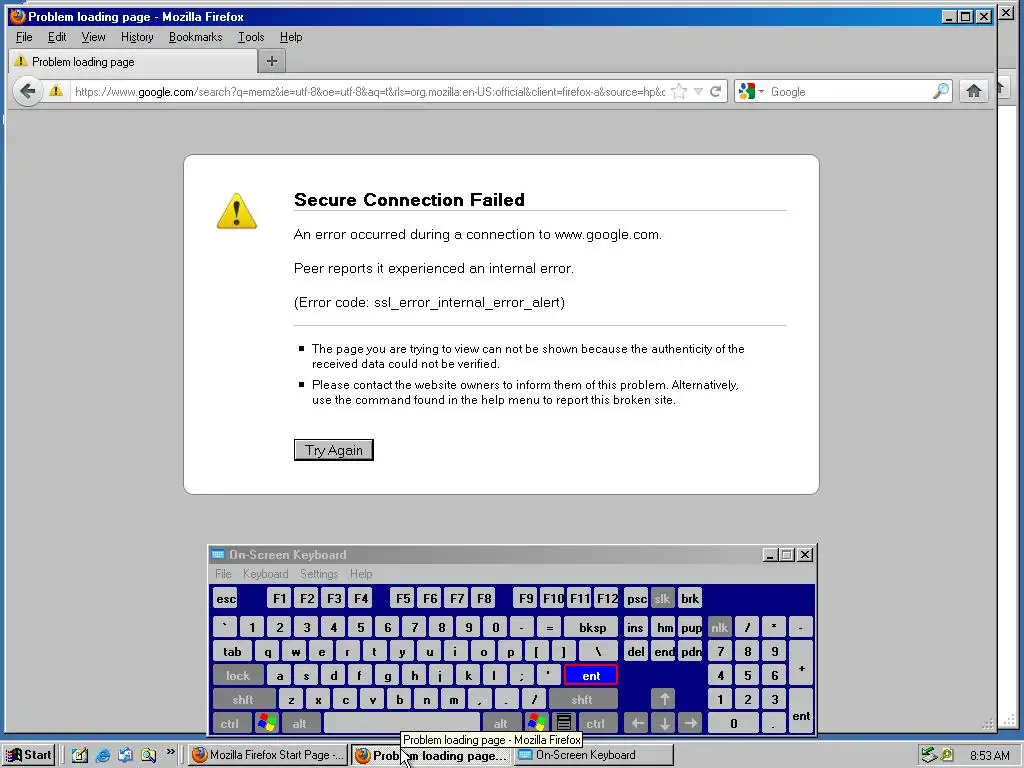Open the Firefox home page via house icon
The width and height of the screenshot is (1024, 768).
(974, 91)
